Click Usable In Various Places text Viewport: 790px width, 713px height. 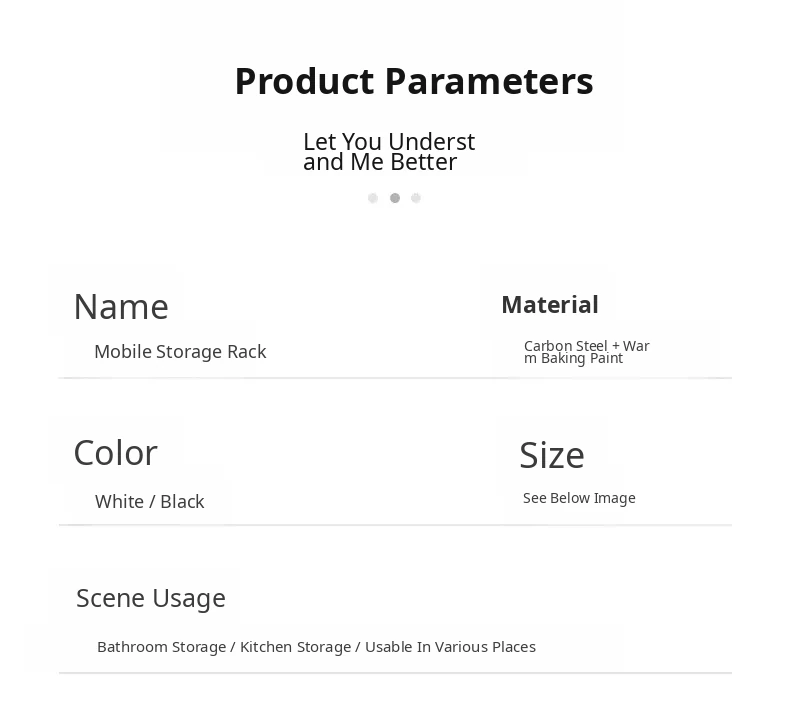(450, 647)
